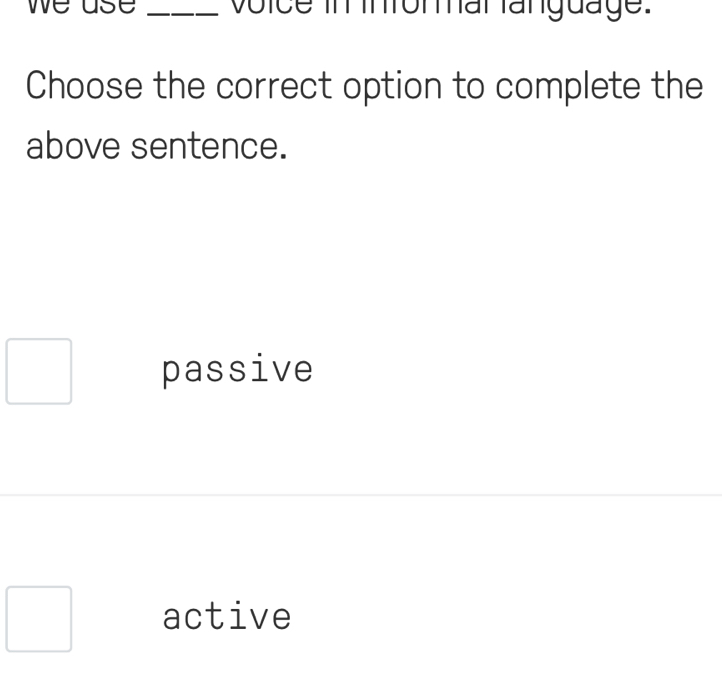Click the blank underscore in the sentence
The height and width of the screenshot is (690, 722).
(180, 8)
